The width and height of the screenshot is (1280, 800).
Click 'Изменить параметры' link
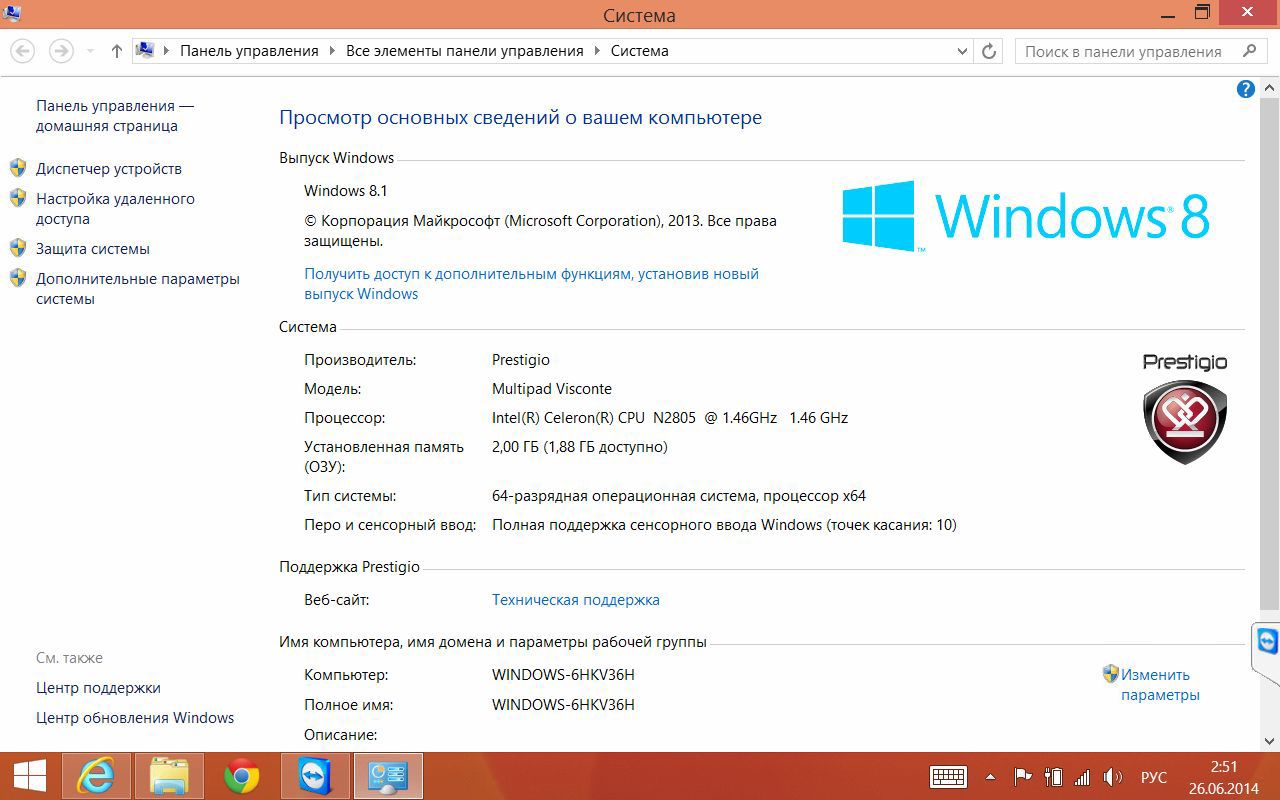click(1160, 685)
